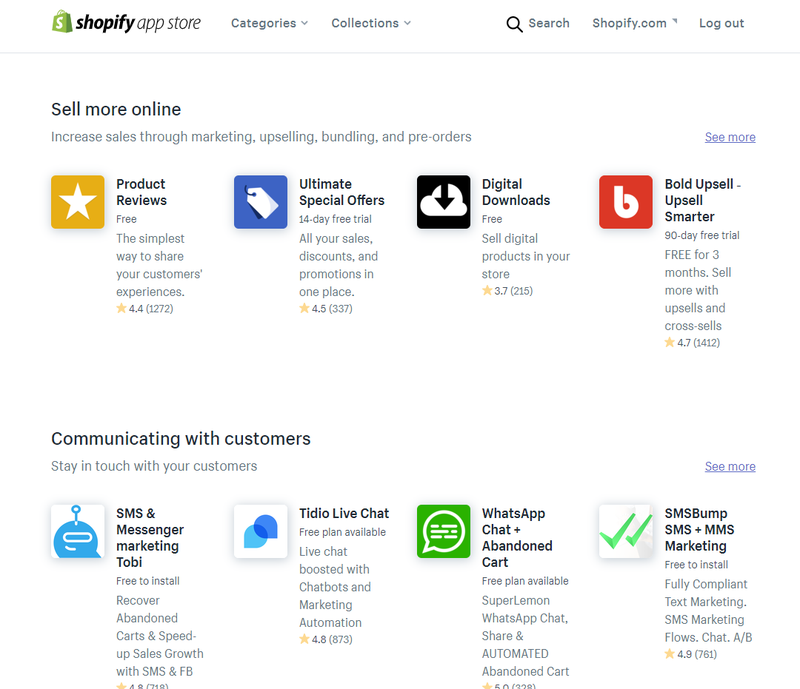
Task: Open the Tidio Live Chat bubble icon
Action: coord(261,531)
